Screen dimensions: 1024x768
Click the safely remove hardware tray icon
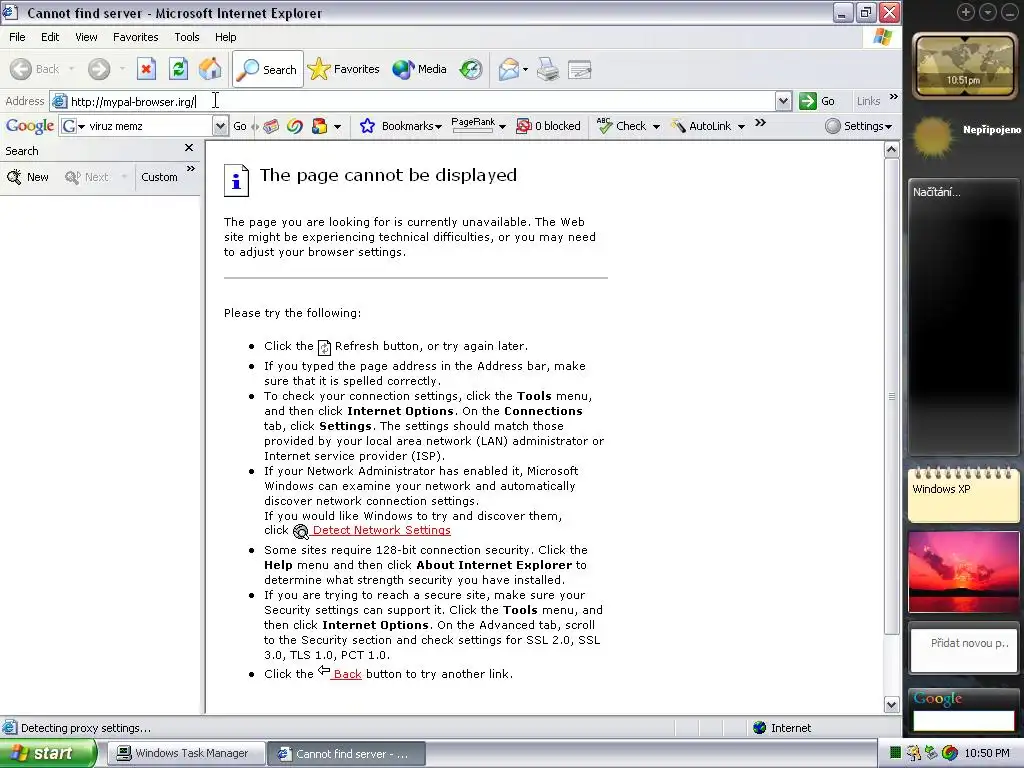[x=931, y=753]
